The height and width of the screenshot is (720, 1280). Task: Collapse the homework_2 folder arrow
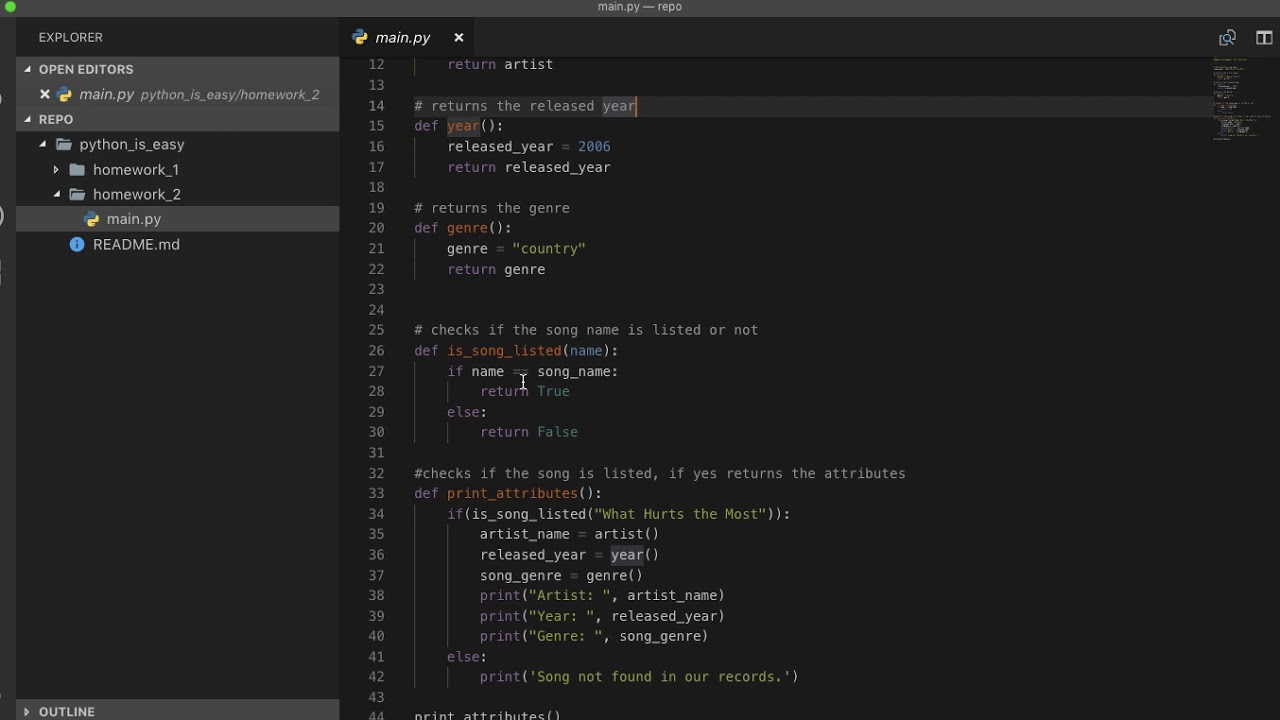pyautogui.click(x=56, y=194)
